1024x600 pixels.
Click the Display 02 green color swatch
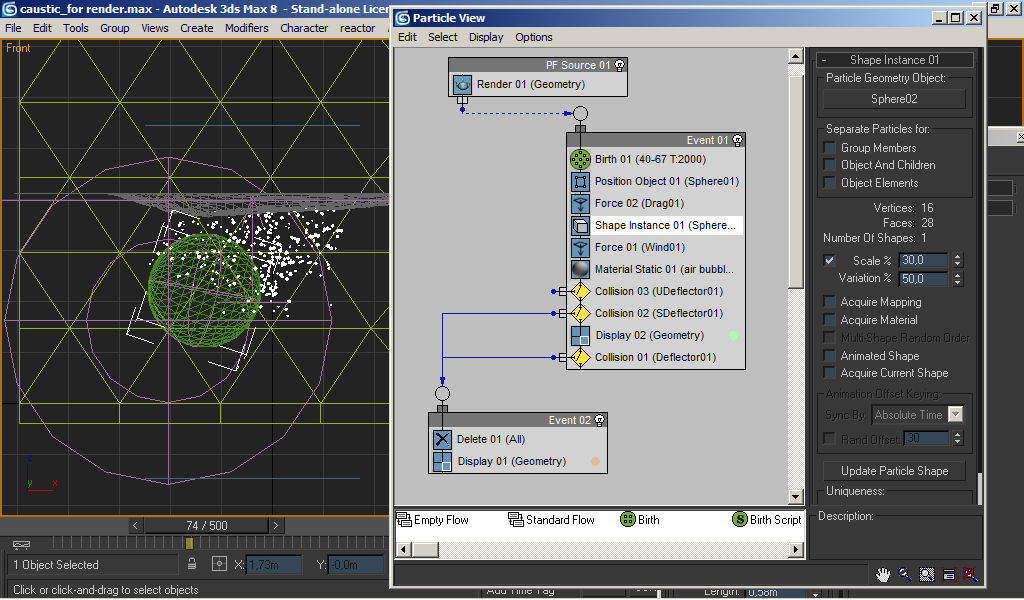click(733, 336)
